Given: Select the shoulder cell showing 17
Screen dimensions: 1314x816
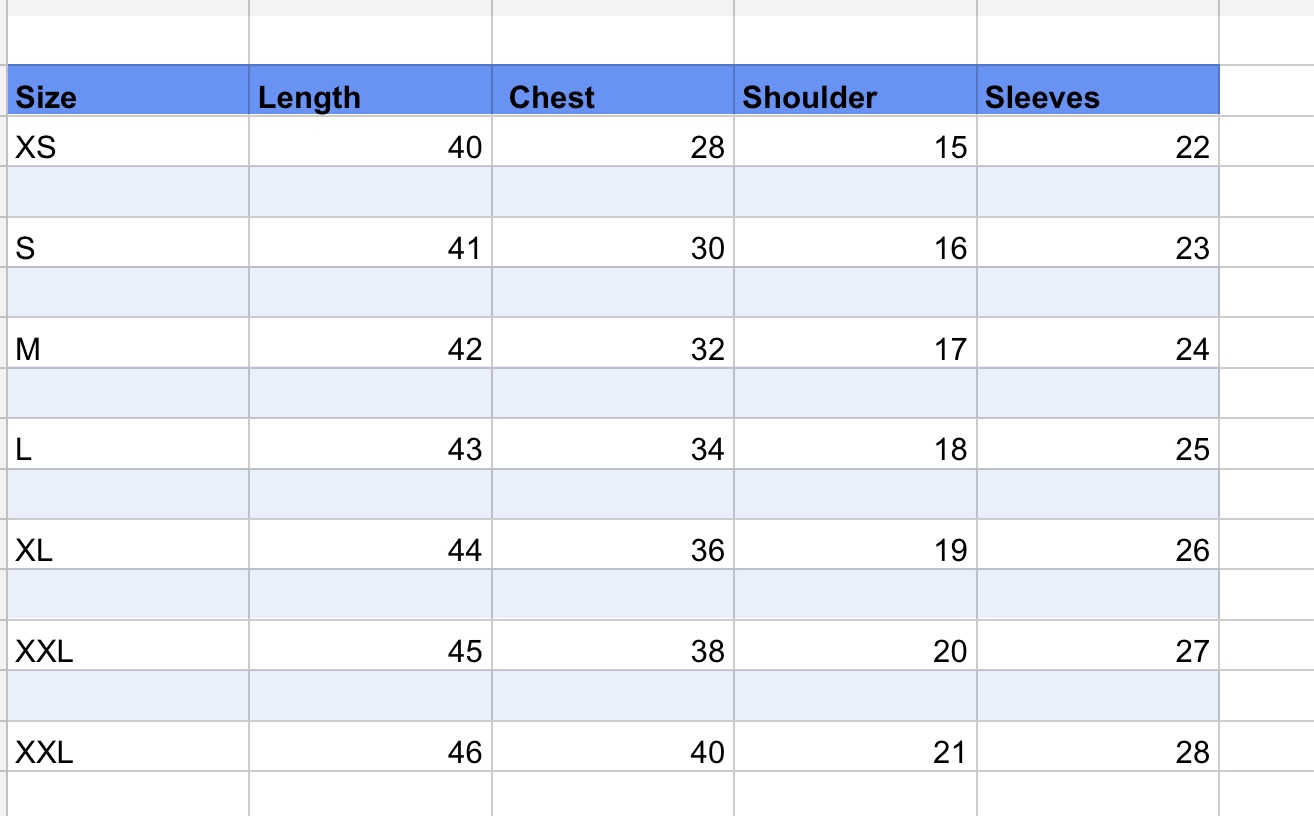Looking at the screenshot, I should 855,344.
